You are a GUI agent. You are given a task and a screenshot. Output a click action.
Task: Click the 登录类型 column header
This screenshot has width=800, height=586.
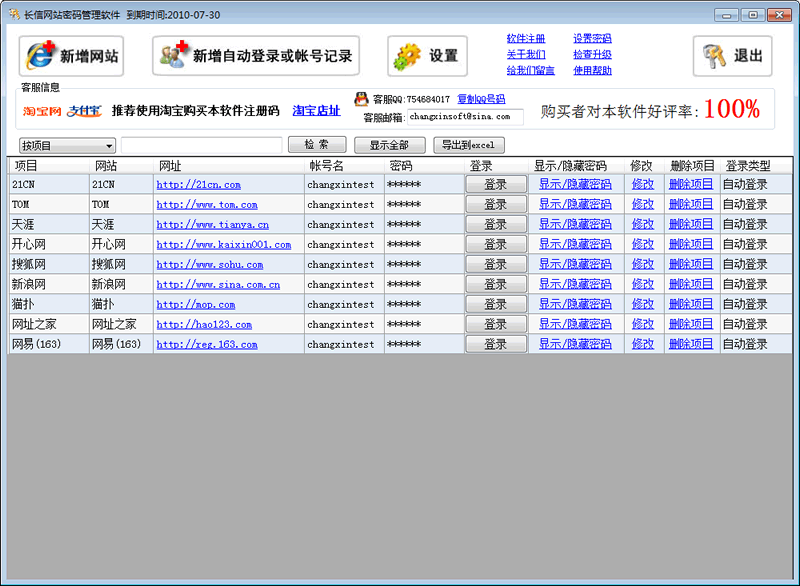[x=756, y=166]
